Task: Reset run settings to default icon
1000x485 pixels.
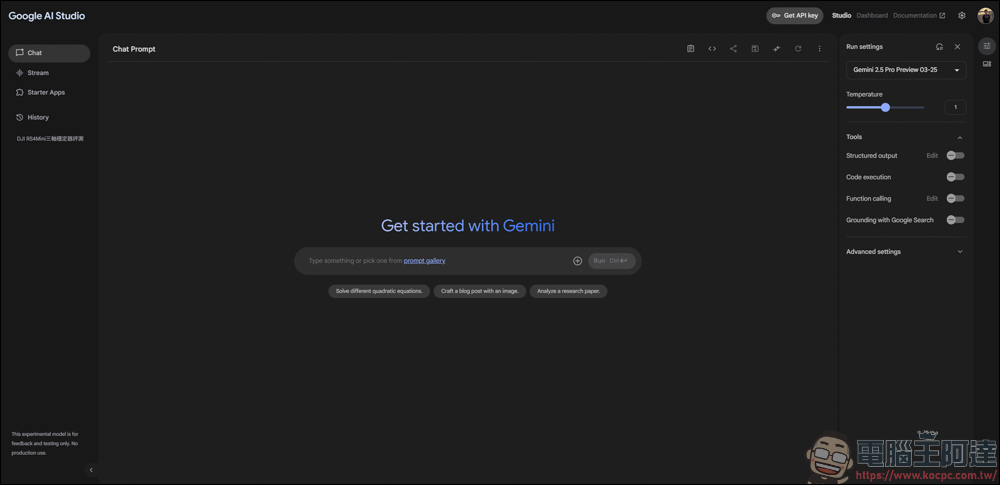Action: pos(939,47)
